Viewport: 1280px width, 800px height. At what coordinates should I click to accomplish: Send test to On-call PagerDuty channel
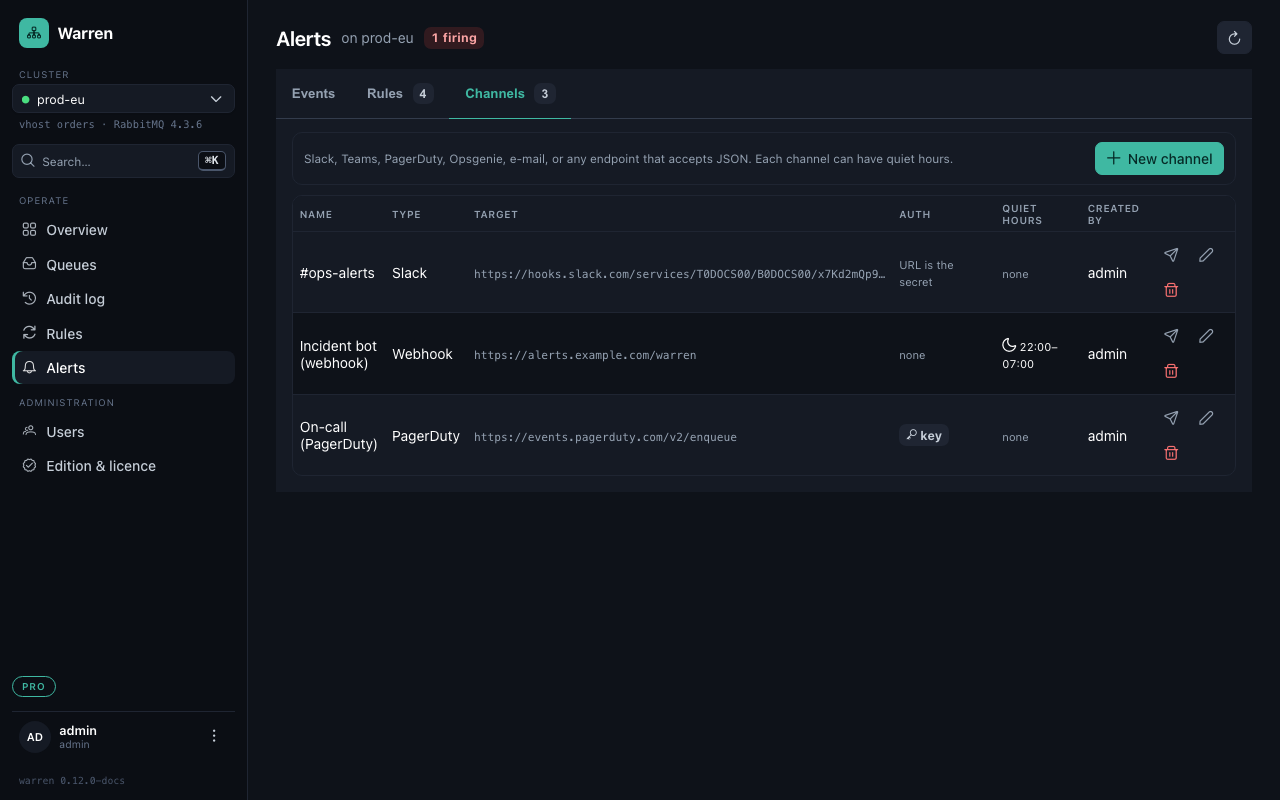tap(1171, 418)
